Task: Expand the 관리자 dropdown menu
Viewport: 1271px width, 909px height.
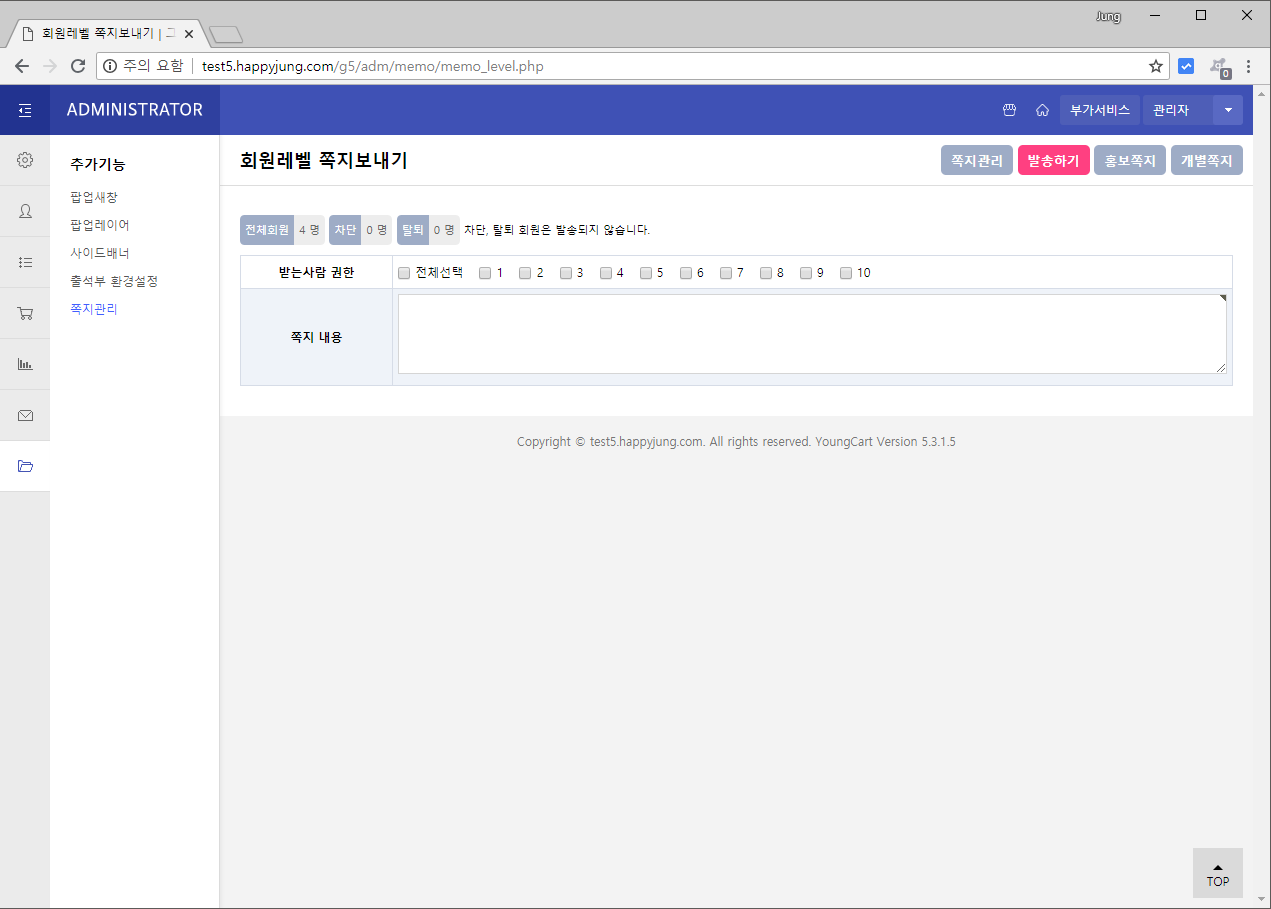Action: pyautogui.click(x=1227, y=109)
